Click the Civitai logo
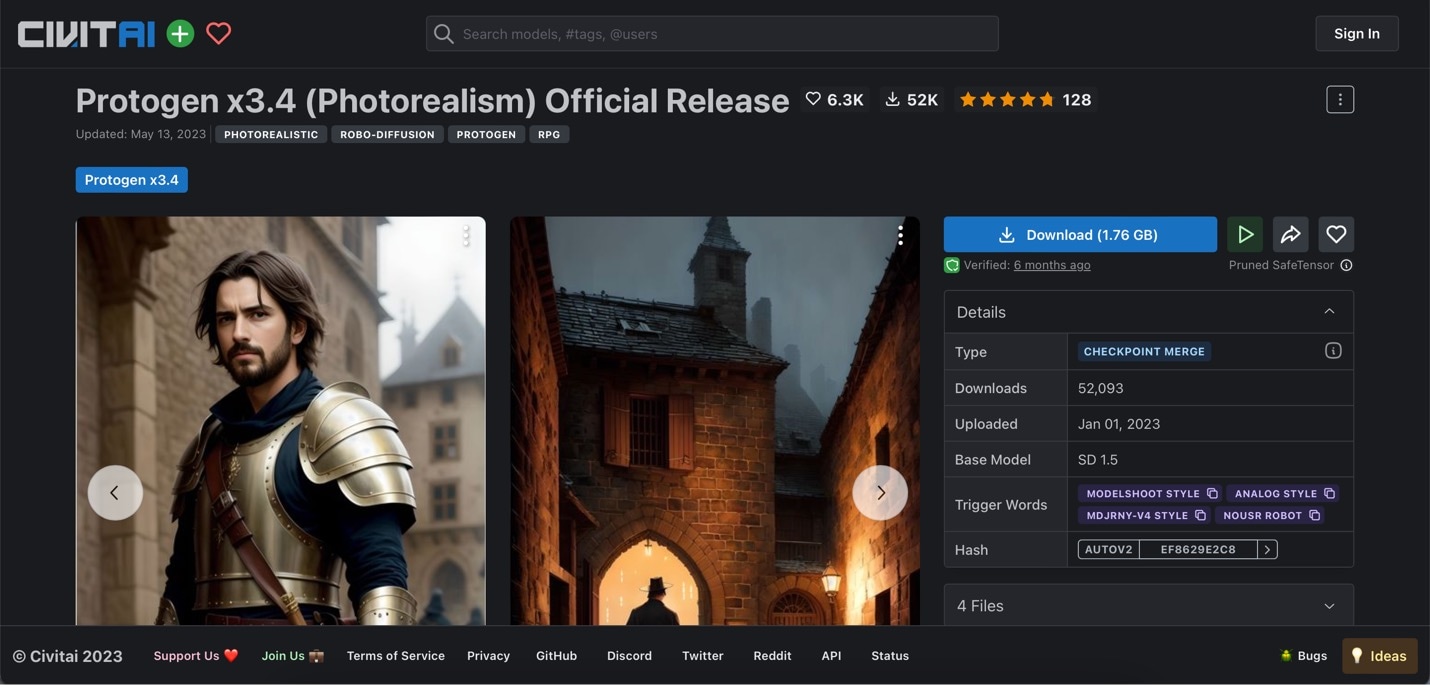 coord(86,34)
